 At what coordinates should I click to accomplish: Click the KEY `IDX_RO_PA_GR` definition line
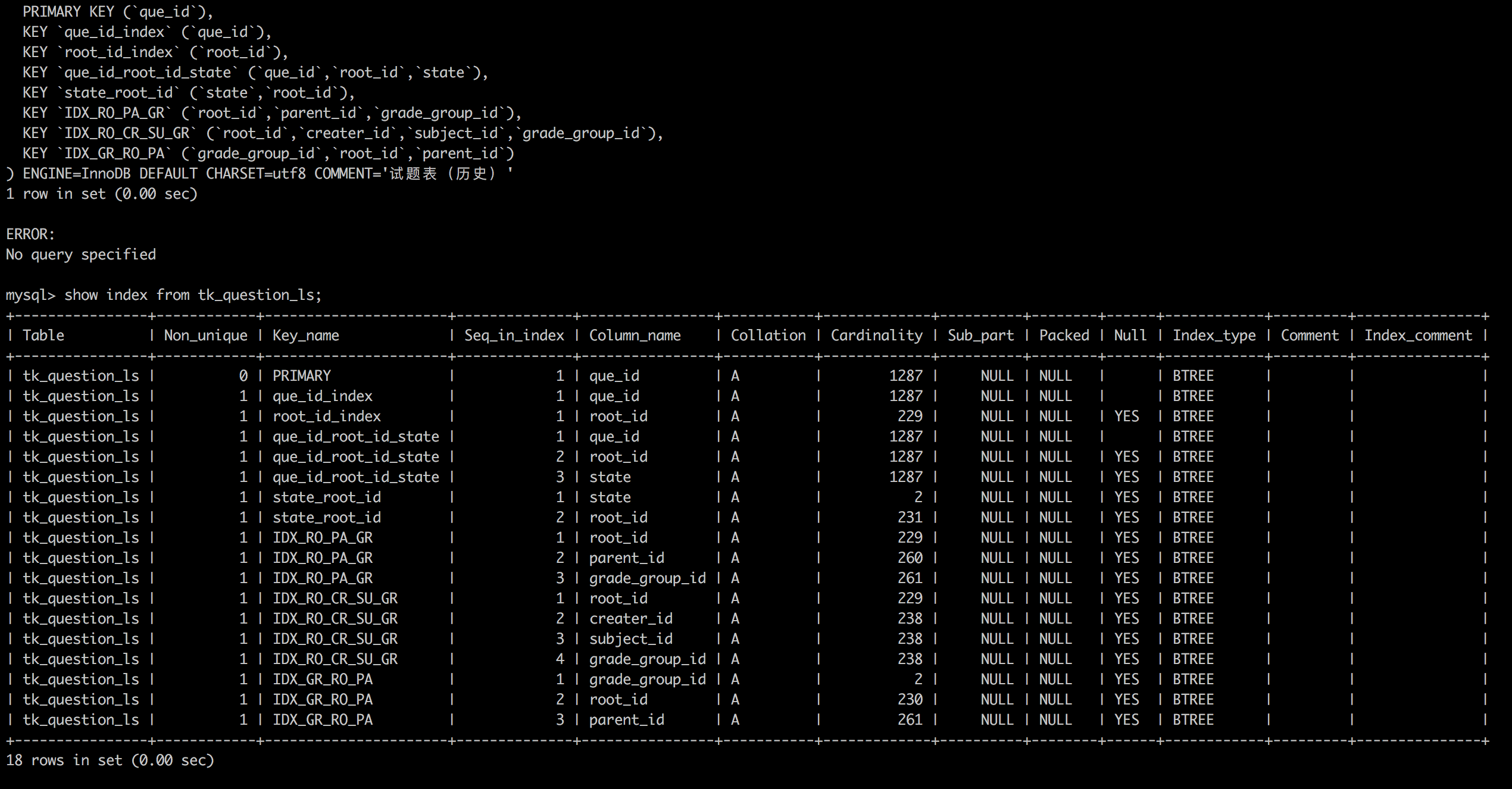point(272,113)
